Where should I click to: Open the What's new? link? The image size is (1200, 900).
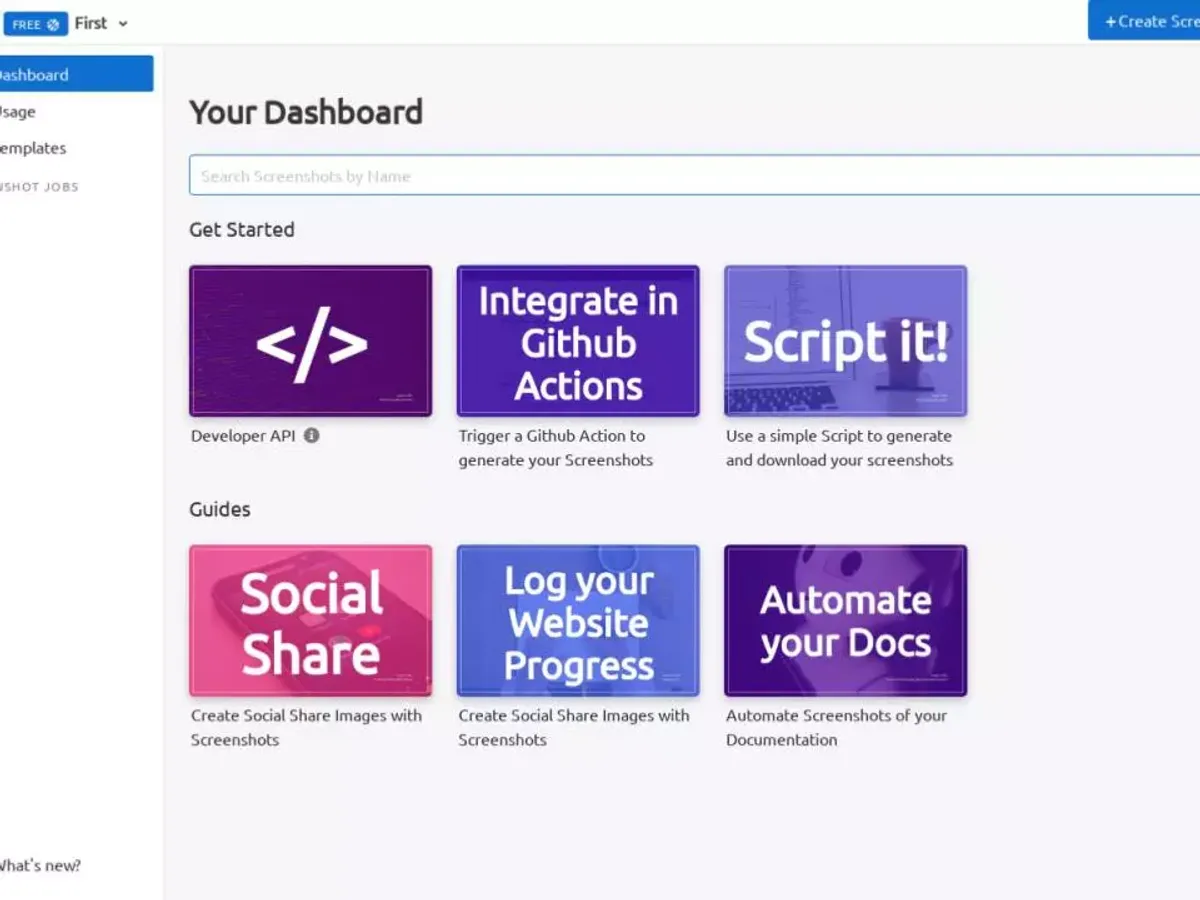click(x=41, y=866)
